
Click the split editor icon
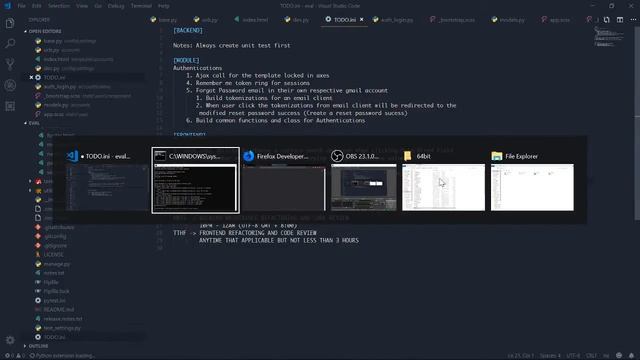pos(620,20)
